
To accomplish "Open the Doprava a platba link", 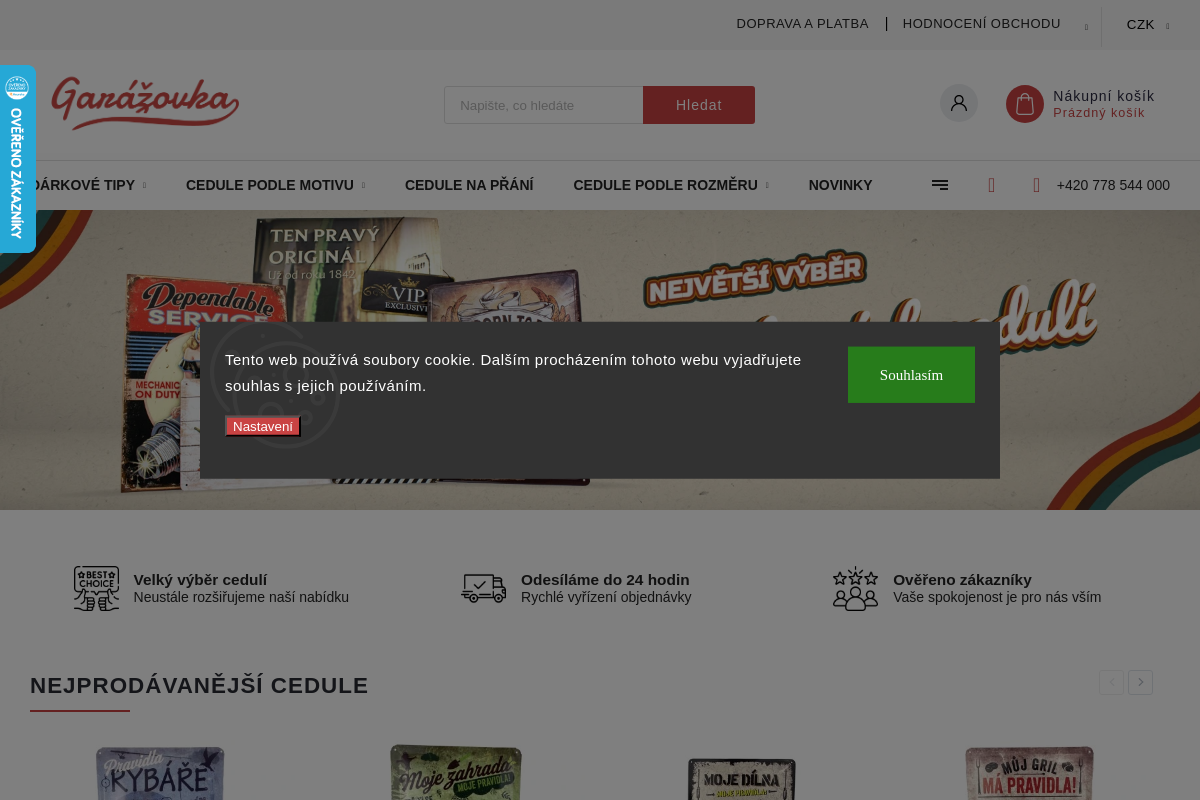I will coord(802,24).
